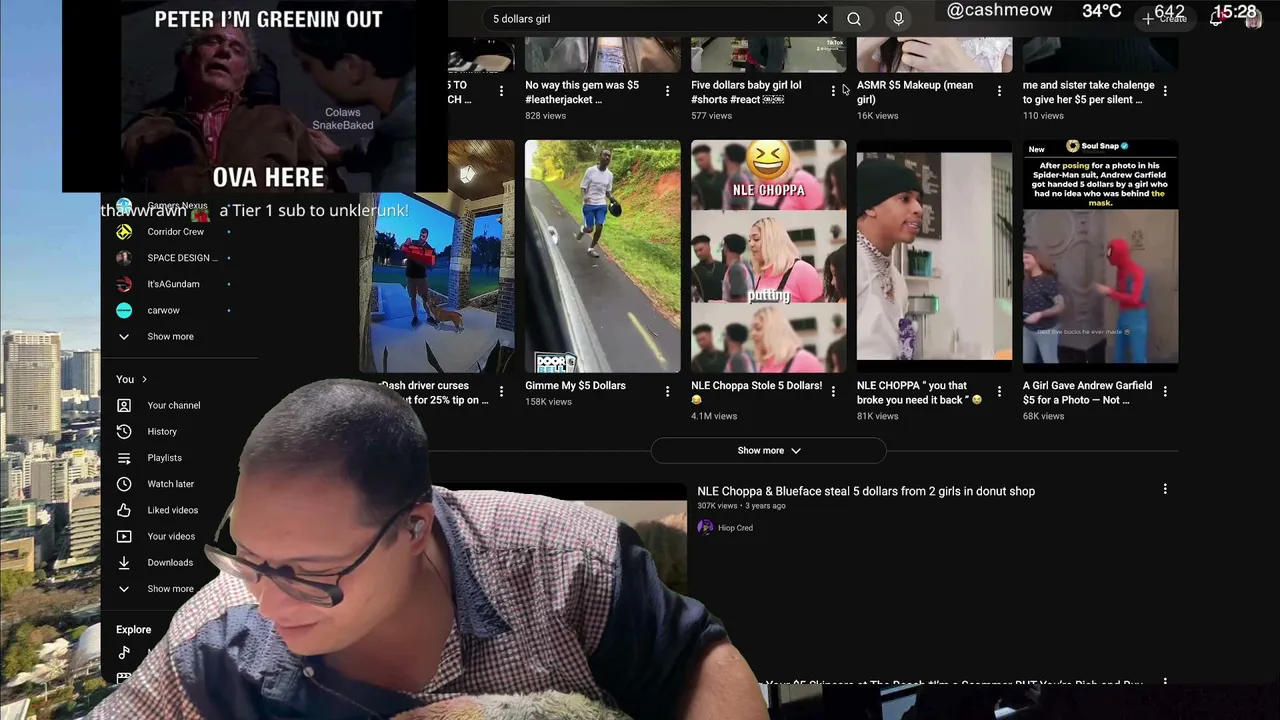Open the Dash driver doorbell short thumbnail
The width and height of the screenshot is (1280, 720).
pos(436,256)
